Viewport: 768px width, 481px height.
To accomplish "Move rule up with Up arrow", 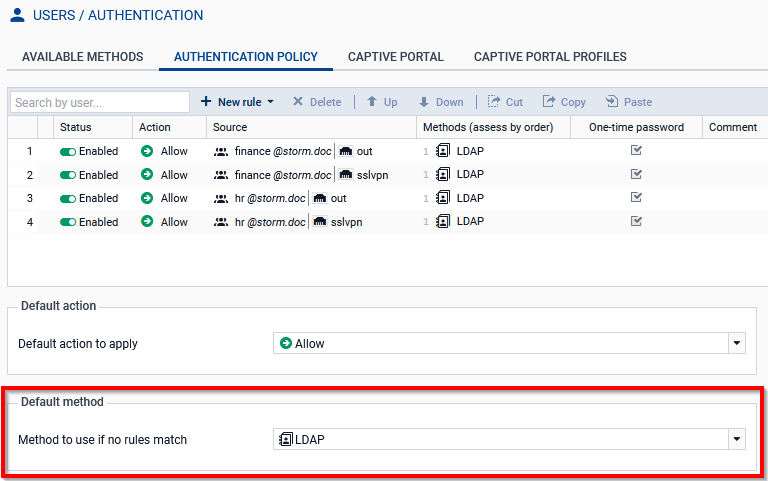I will click(x=372, y=102).
